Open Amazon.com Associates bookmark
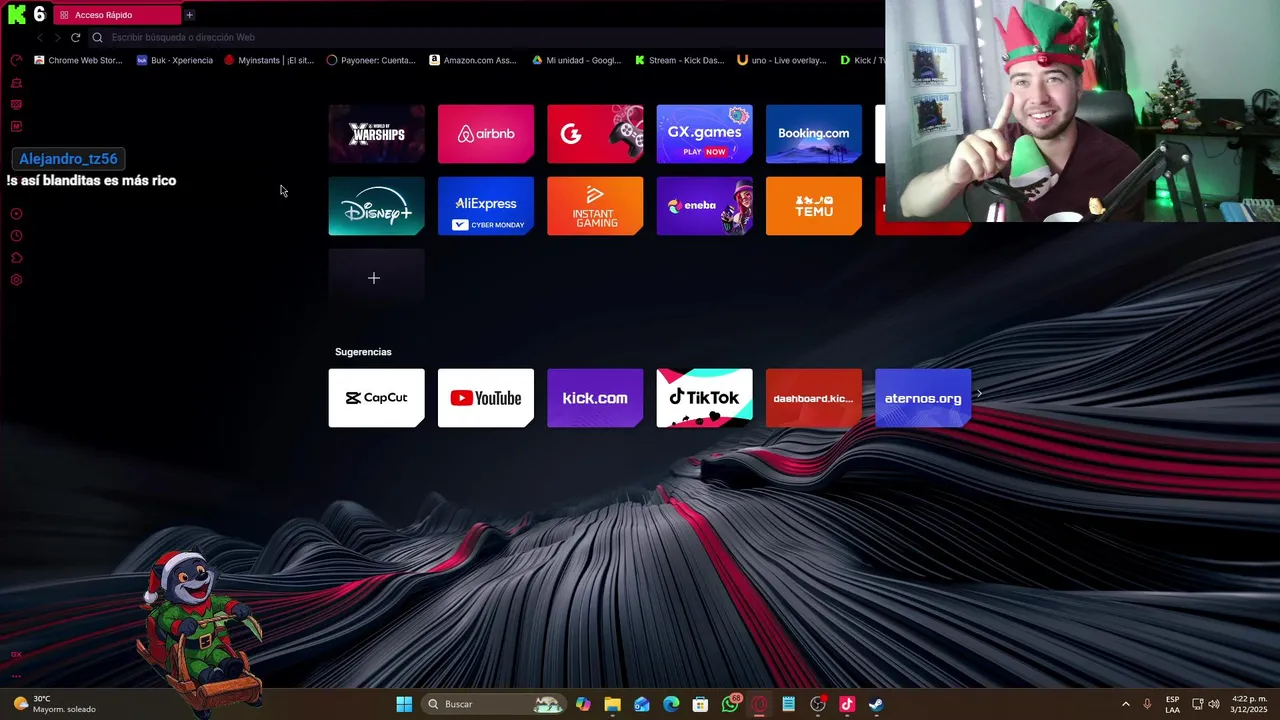The width and height of the screenshot is (1280, 720). (473, 60)
